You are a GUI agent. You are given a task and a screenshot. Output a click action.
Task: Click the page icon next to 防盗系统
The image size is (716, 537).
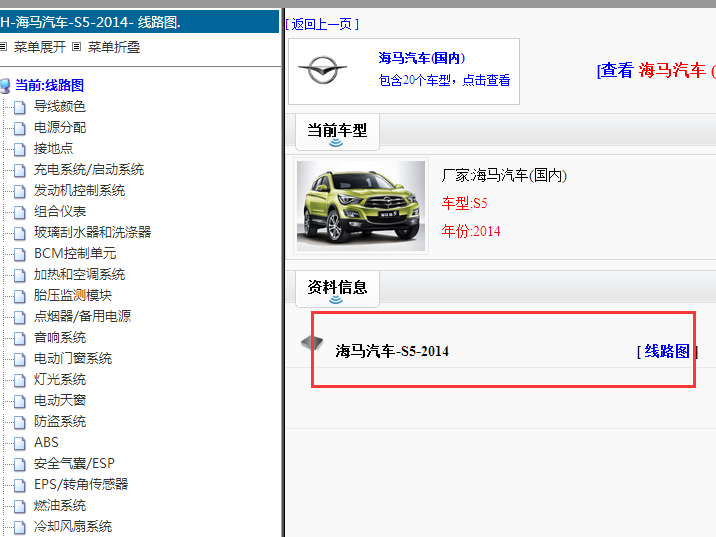tap(20, 422)
